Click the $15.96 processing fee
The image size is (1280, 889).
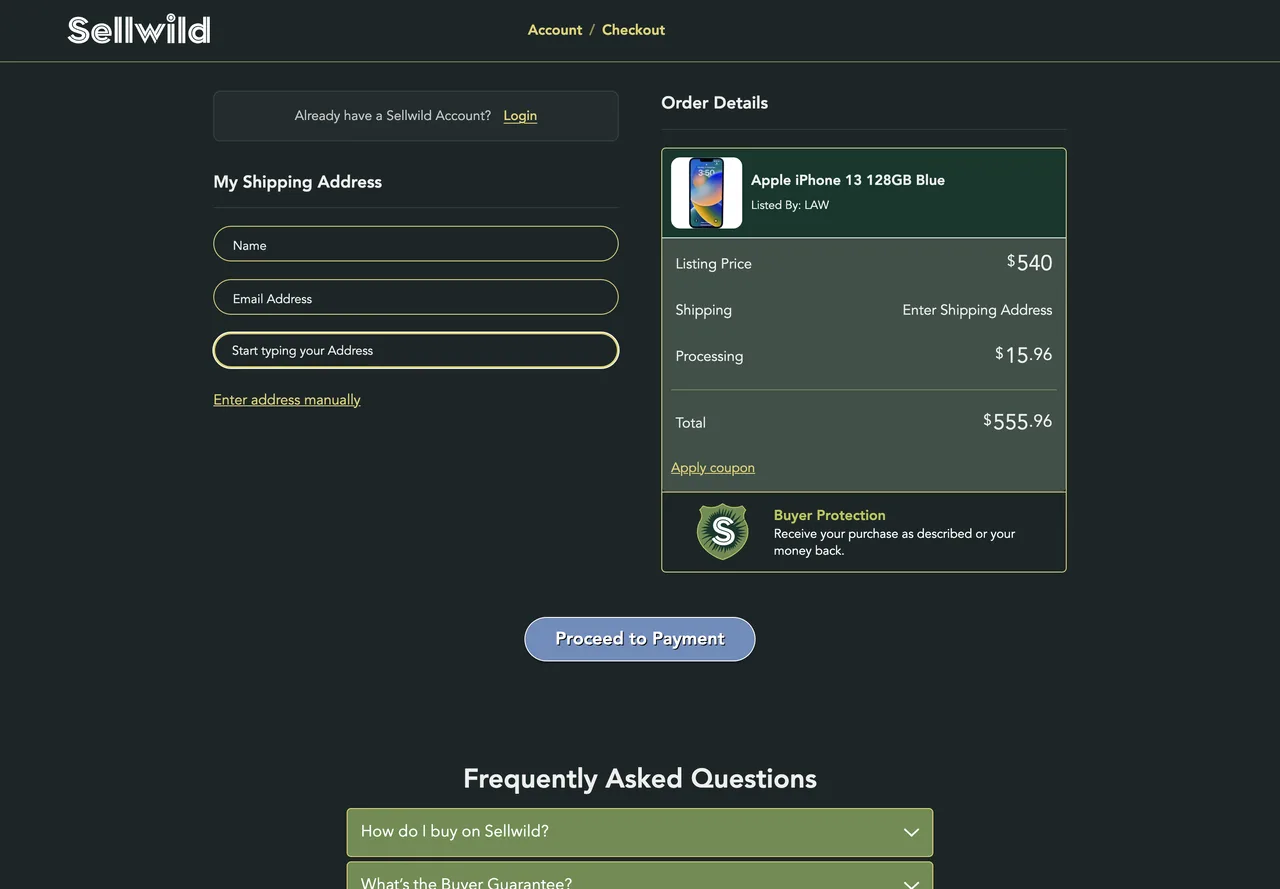1024,354
